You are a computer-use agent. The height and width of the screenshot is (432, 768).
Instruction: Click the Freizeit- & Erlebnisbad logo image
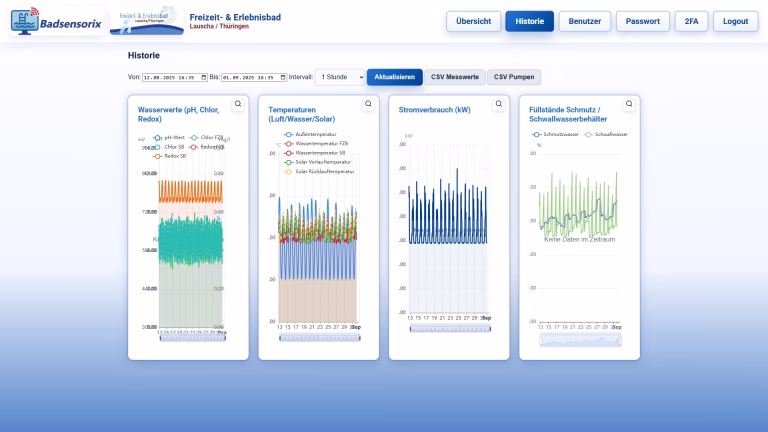coord(146,21)
